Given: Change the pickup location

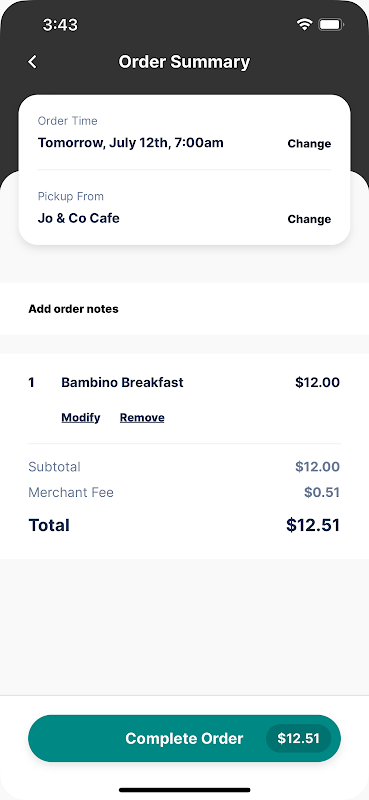Looking at the screenshot, I should pyautogui.click(x=309, y=219).
